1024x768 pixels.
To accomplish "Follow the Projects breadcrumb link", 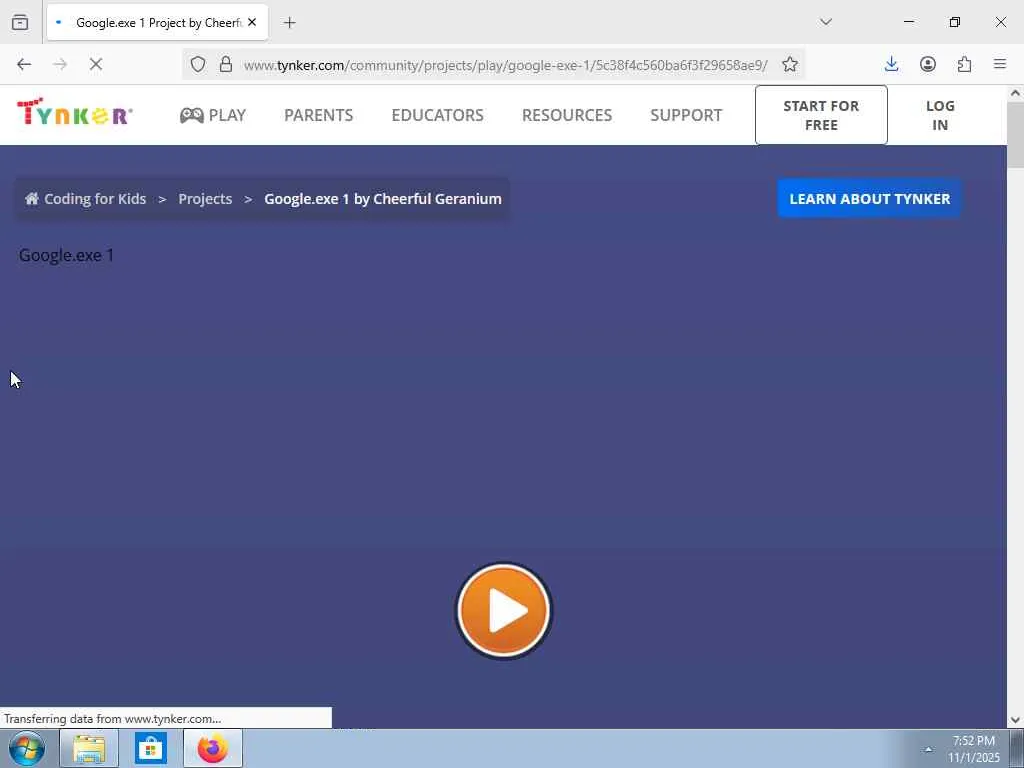I will pos(205,199).
